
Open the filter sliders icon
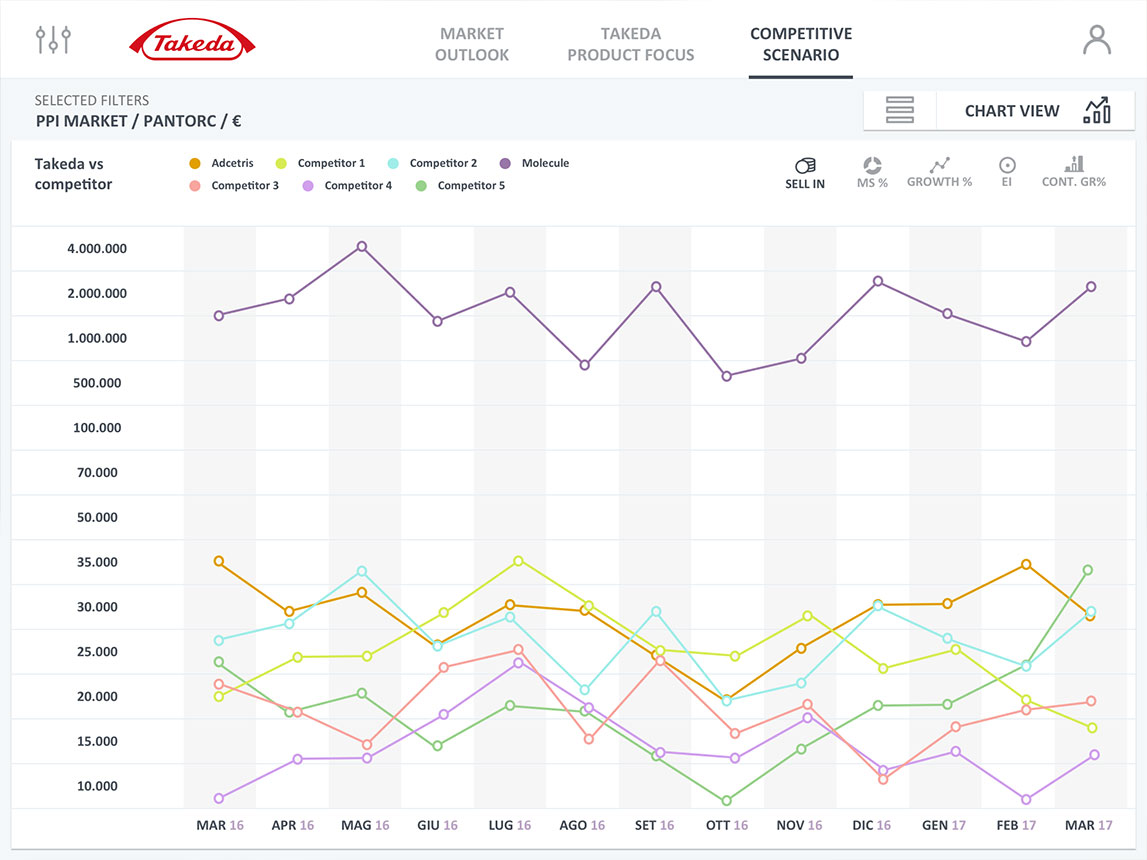[53, 39]
